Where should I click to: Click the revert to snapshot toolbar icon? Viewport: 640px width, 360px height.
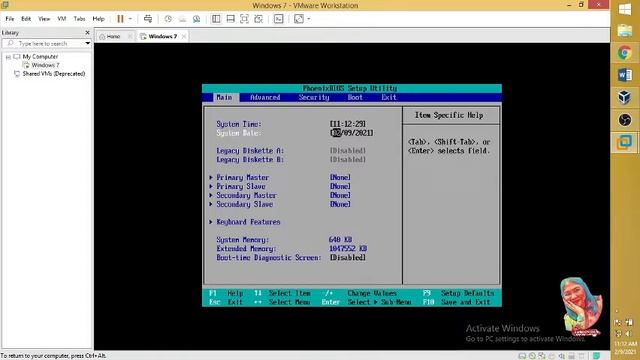click(182, 19)
